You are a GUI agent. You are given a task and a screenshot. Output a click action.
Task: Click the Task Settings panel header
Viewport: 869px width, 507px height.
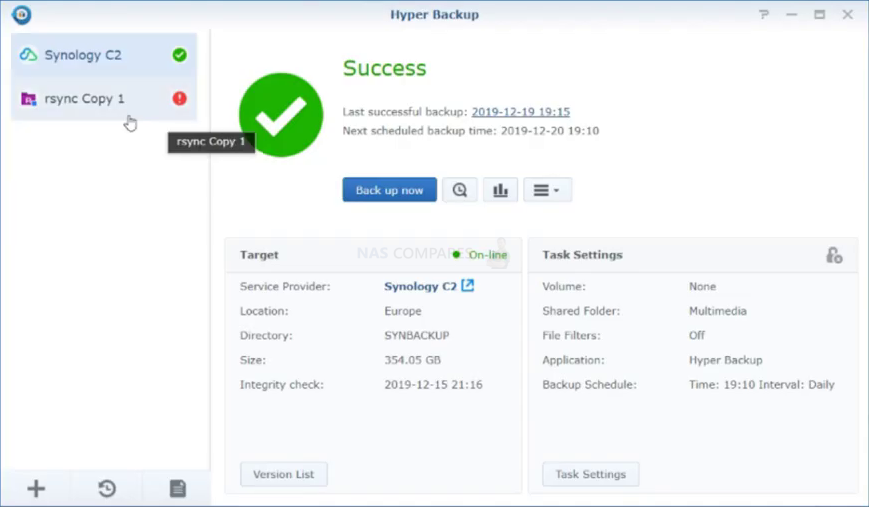pos(693,255)
